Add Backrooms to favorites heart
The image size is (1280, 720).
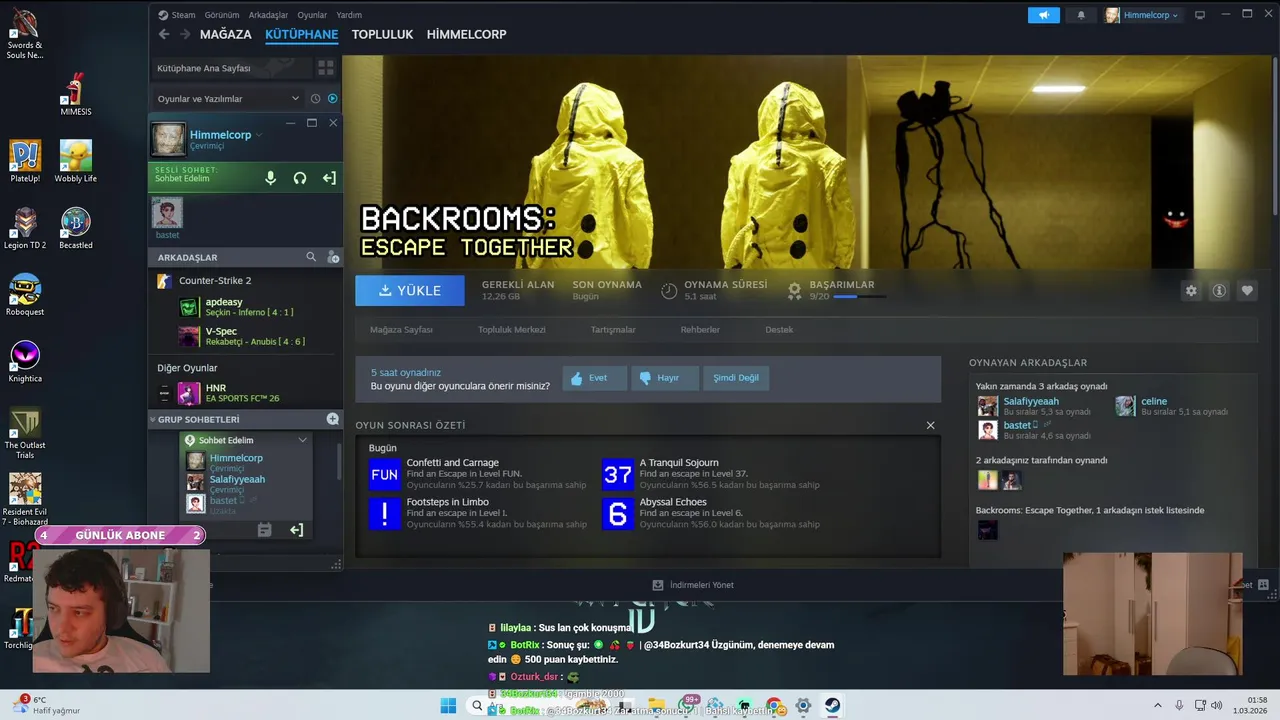pos(1247,290)
